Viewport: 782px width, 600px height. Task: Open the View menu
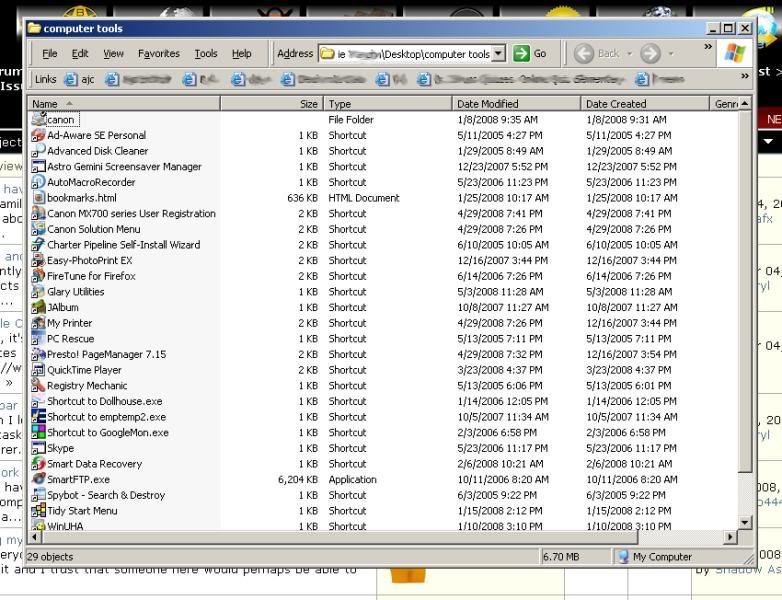113,53
